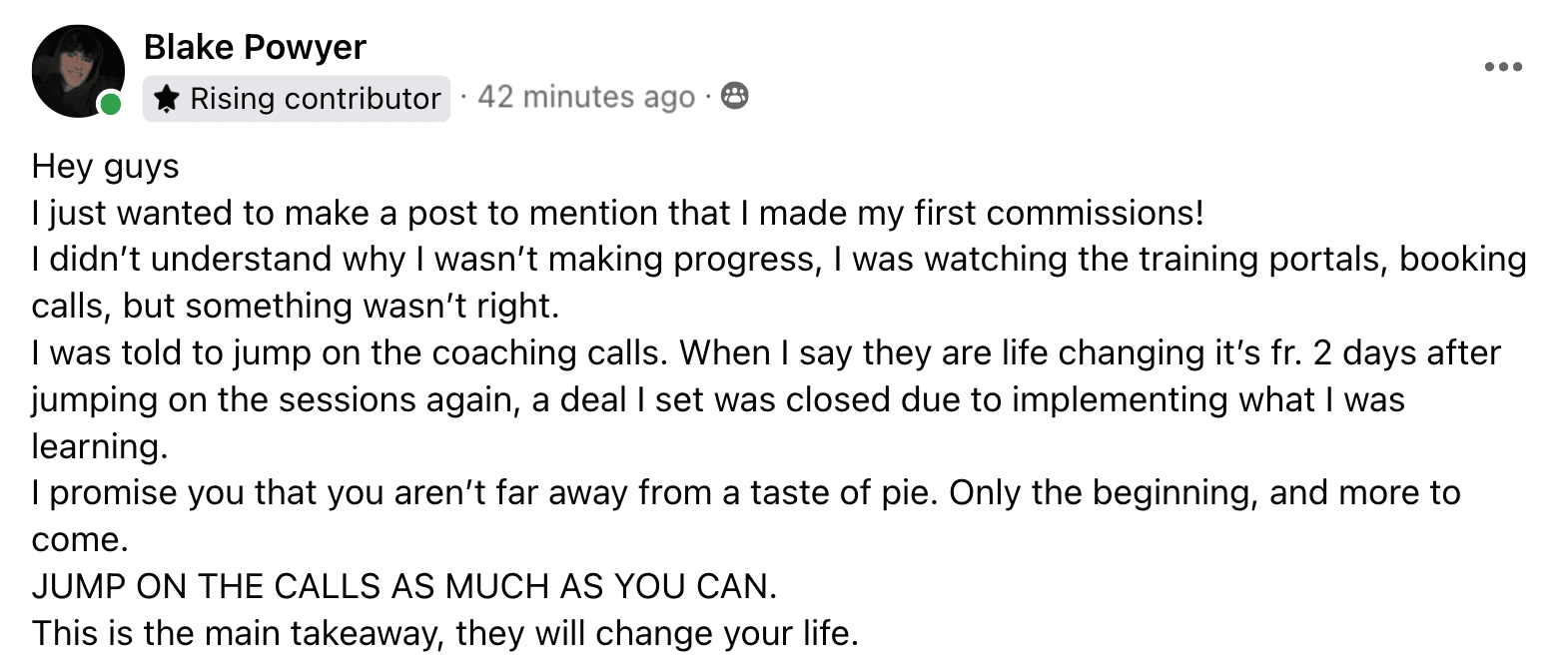Open the 42 minutes ago timestamp
Image resolution: width=1568 pixels, height=655 pixels.
click(586, 97)
